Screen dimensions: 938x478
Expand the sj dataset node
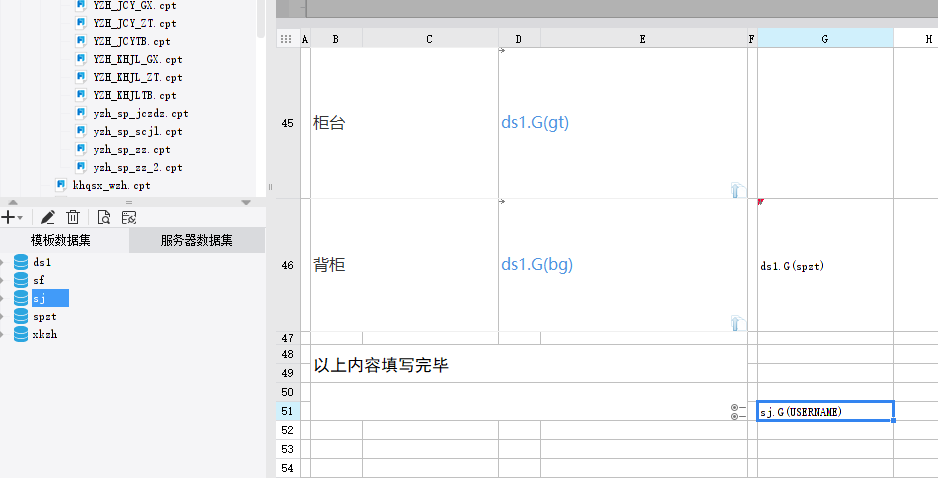pos(2,299)
